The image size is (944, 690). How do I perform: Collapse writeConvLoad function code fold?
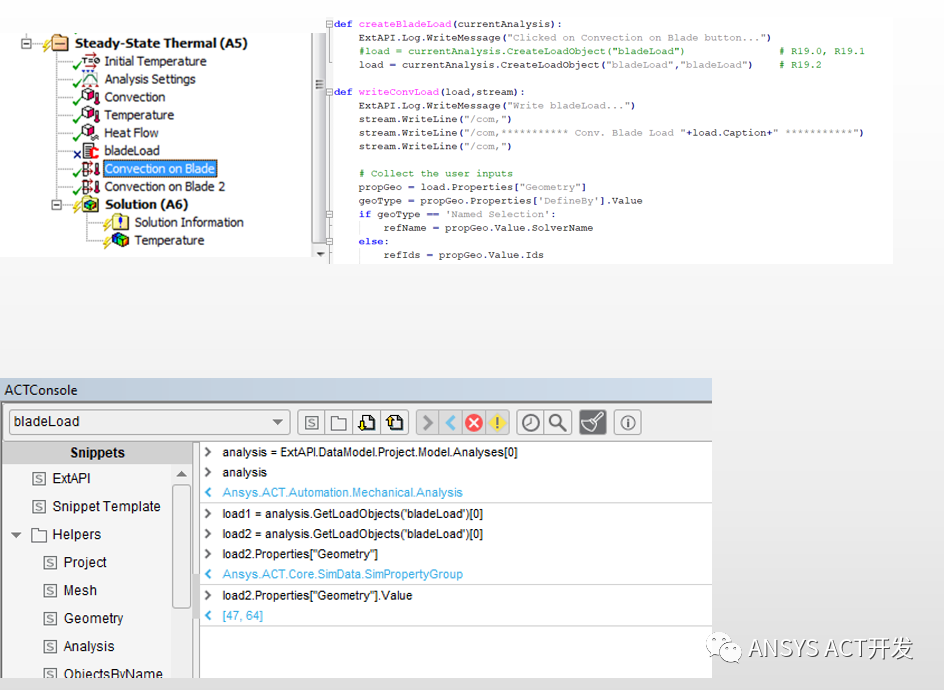329,92
